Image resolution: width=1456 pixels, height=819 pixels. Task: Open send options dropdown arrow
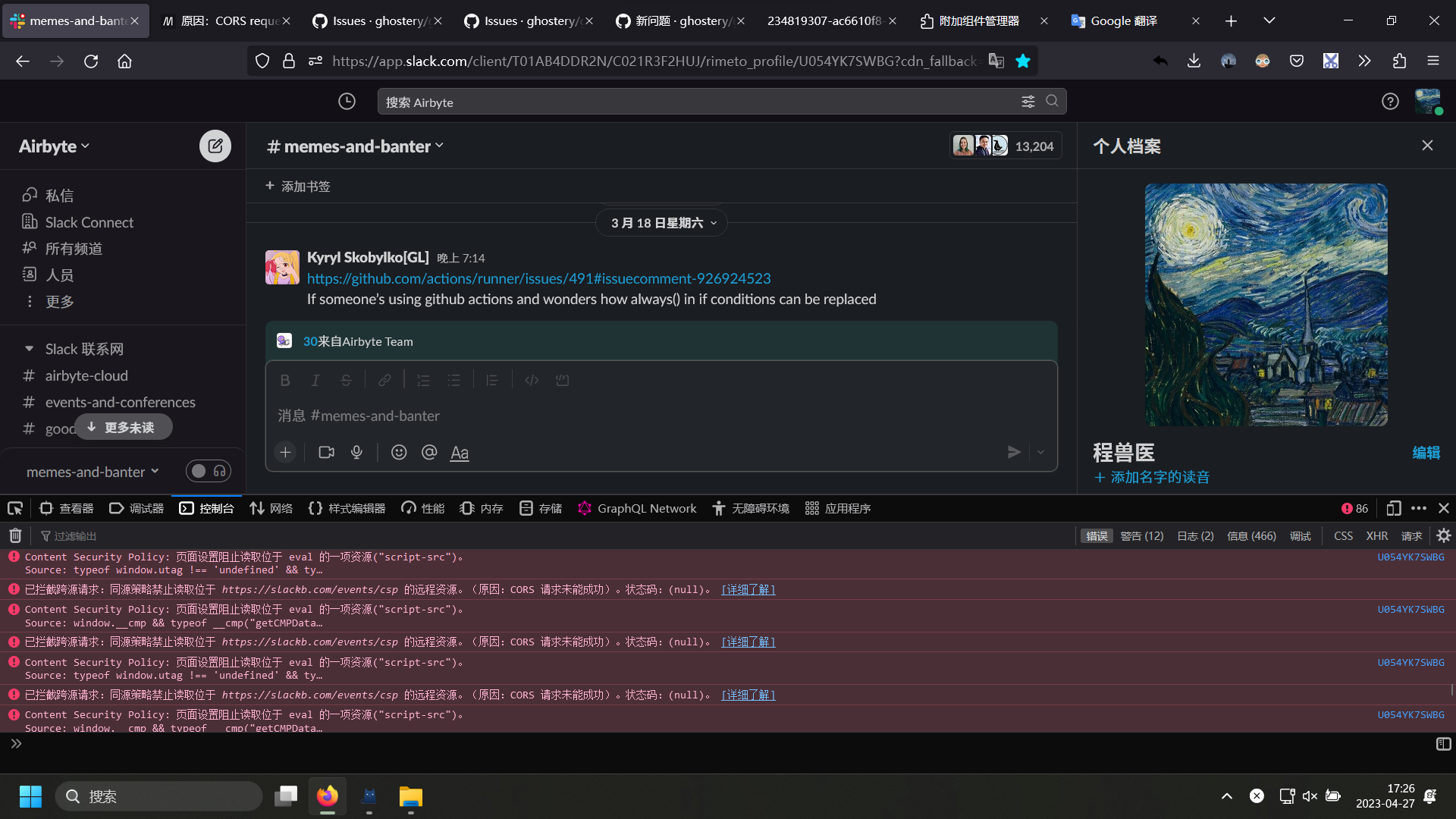pos(1040,452)
